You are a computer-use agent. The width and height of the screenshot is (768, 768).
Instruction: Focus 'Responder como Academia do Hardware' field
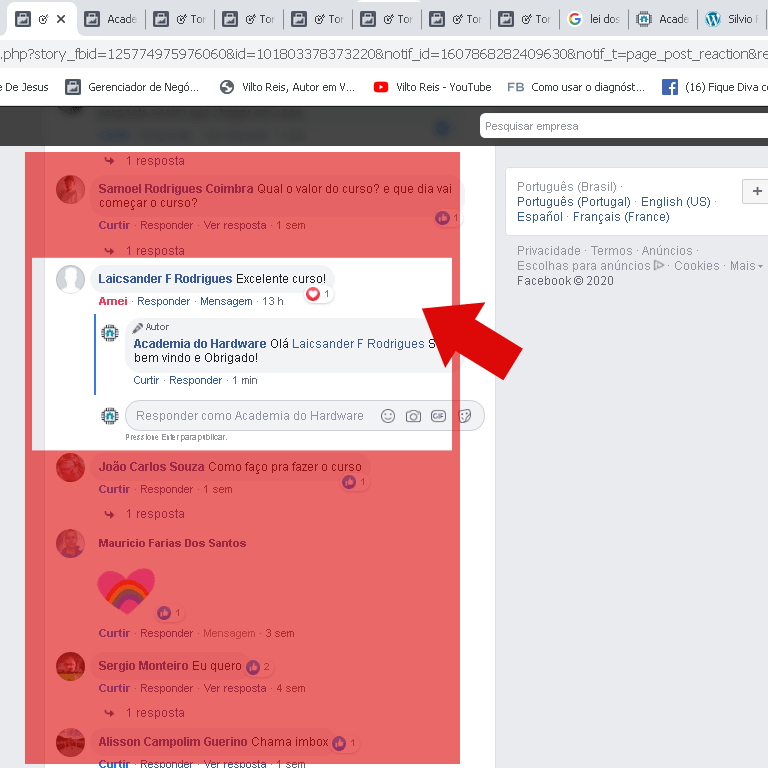[250, 416]
